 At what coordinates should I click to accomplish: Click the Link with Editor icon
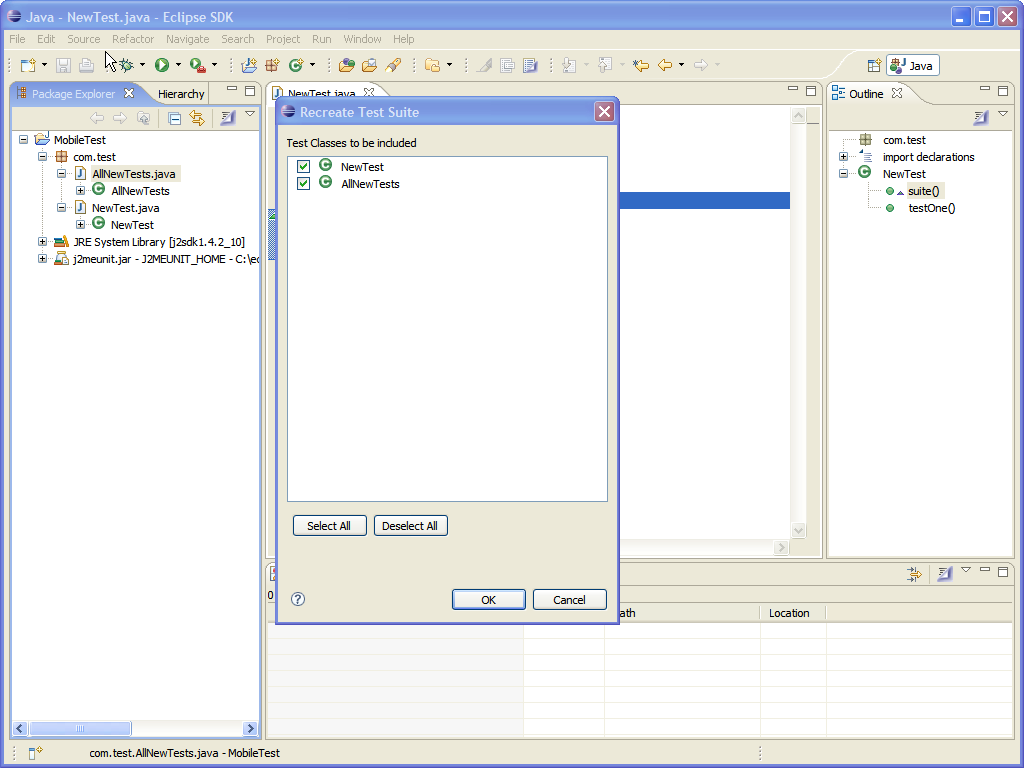pyautogui.click(x=197, y=118)
